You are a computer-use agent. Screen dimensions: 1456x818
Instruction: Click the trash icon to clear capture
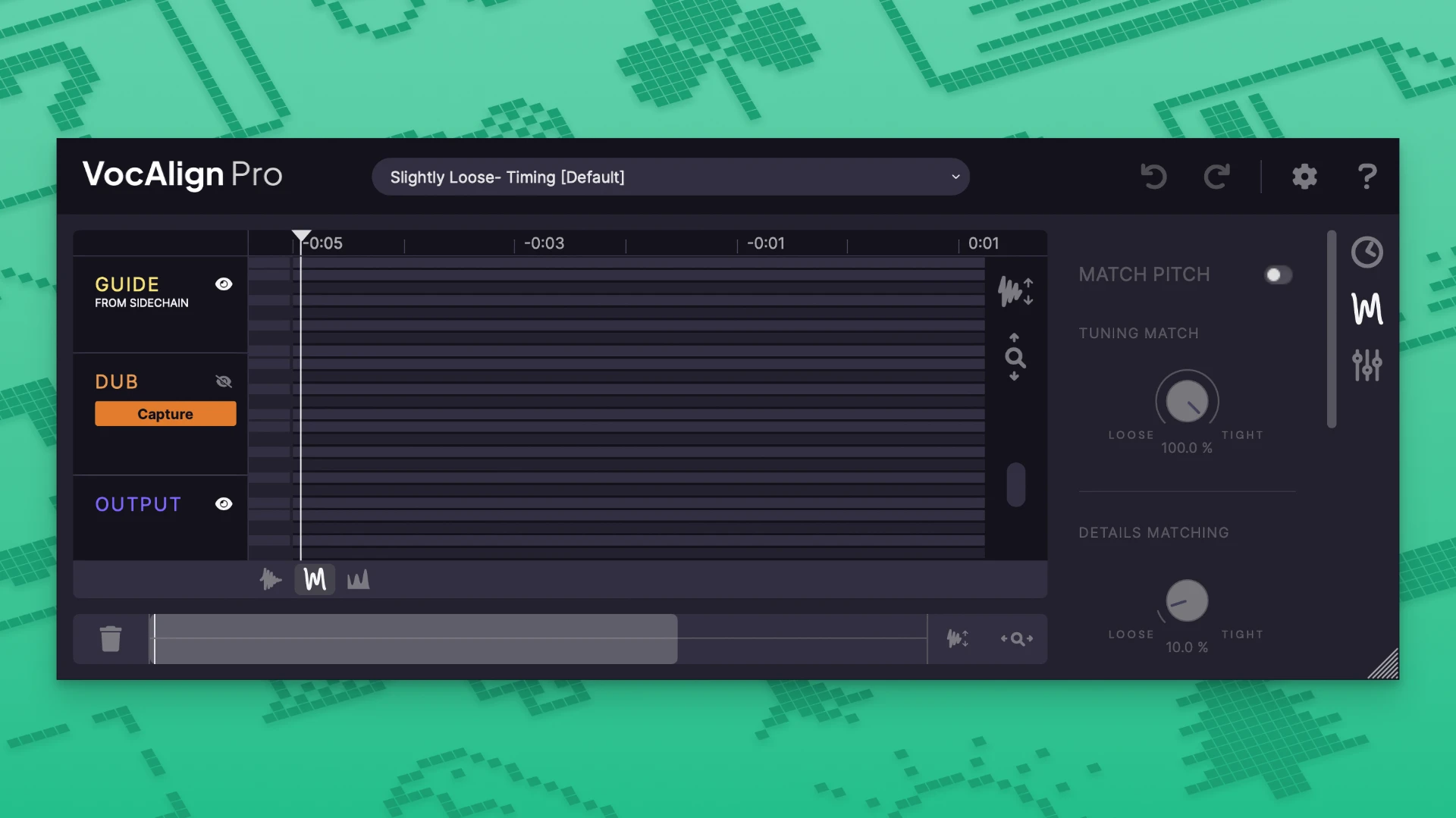pos(111,639)
